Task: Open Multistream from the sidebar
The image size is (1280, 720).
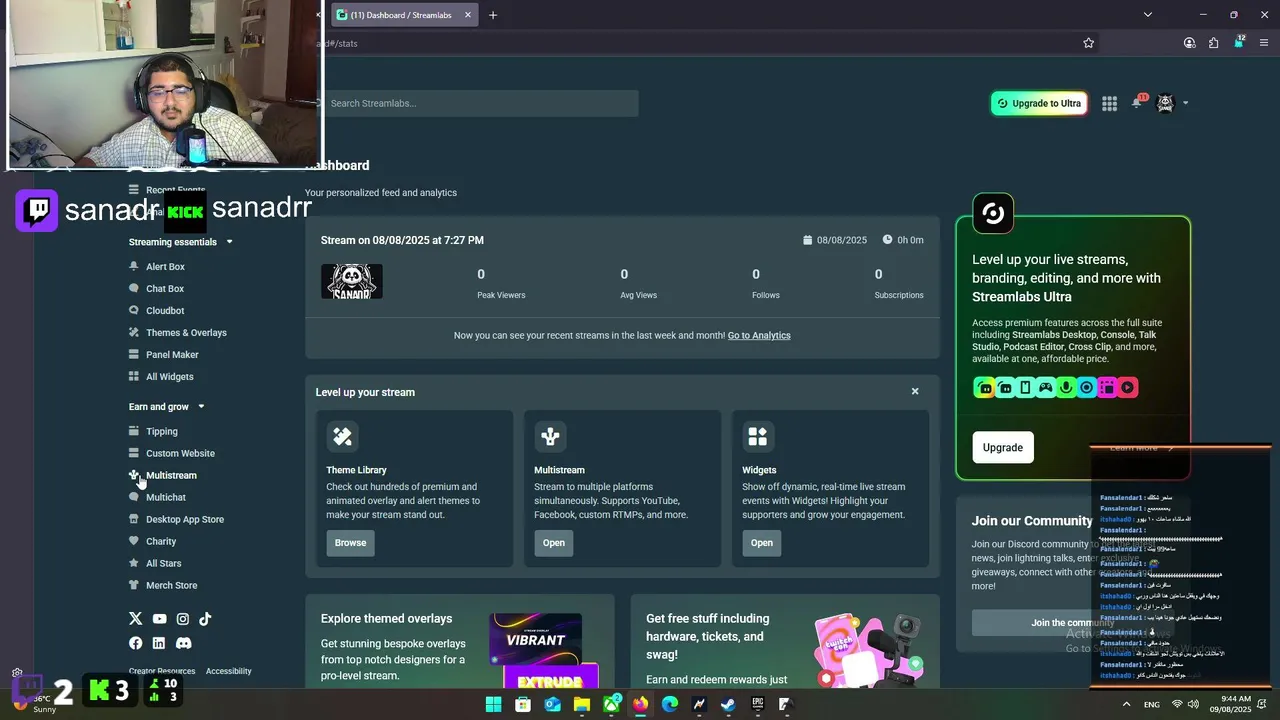Action: (171, 476)
